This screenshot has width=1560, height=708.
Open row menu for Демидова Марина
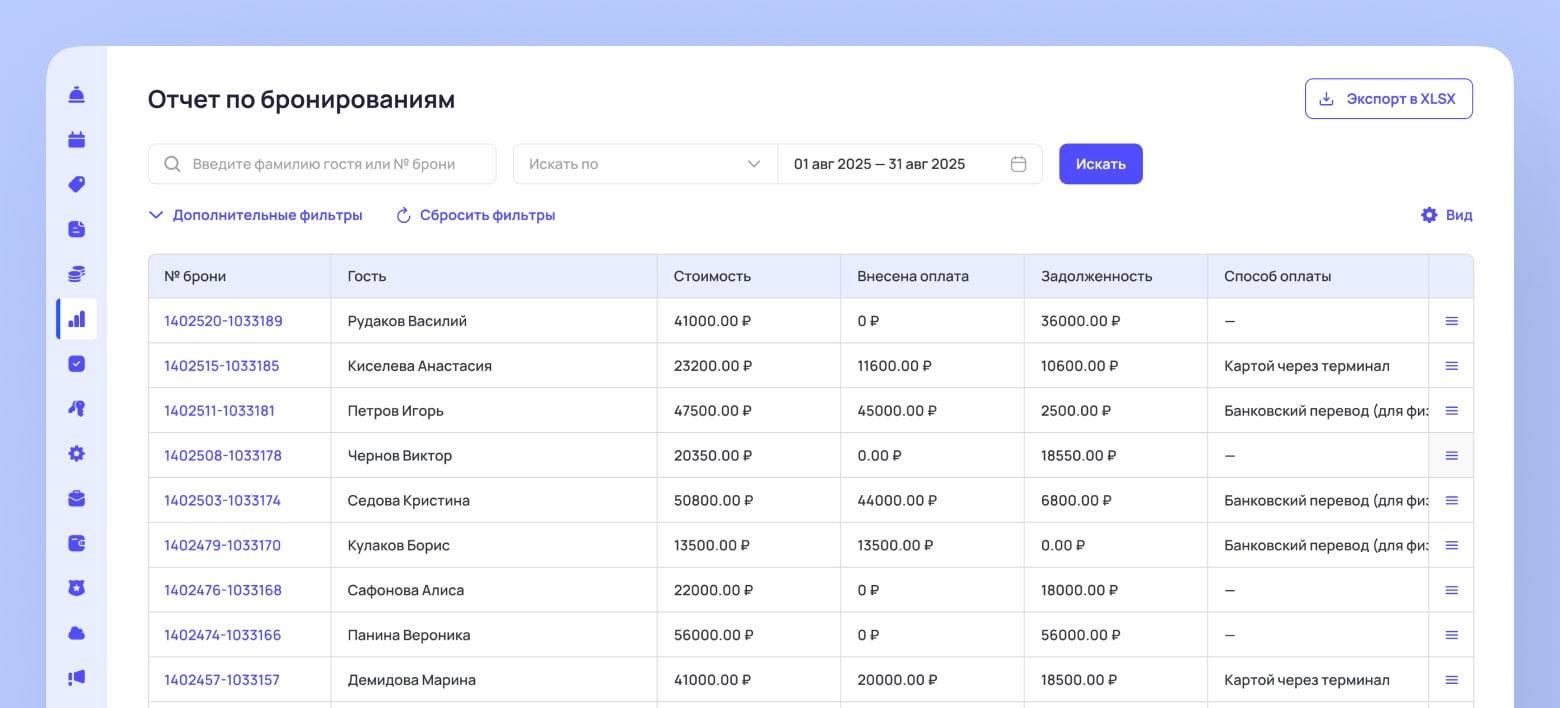point(1451,680)
